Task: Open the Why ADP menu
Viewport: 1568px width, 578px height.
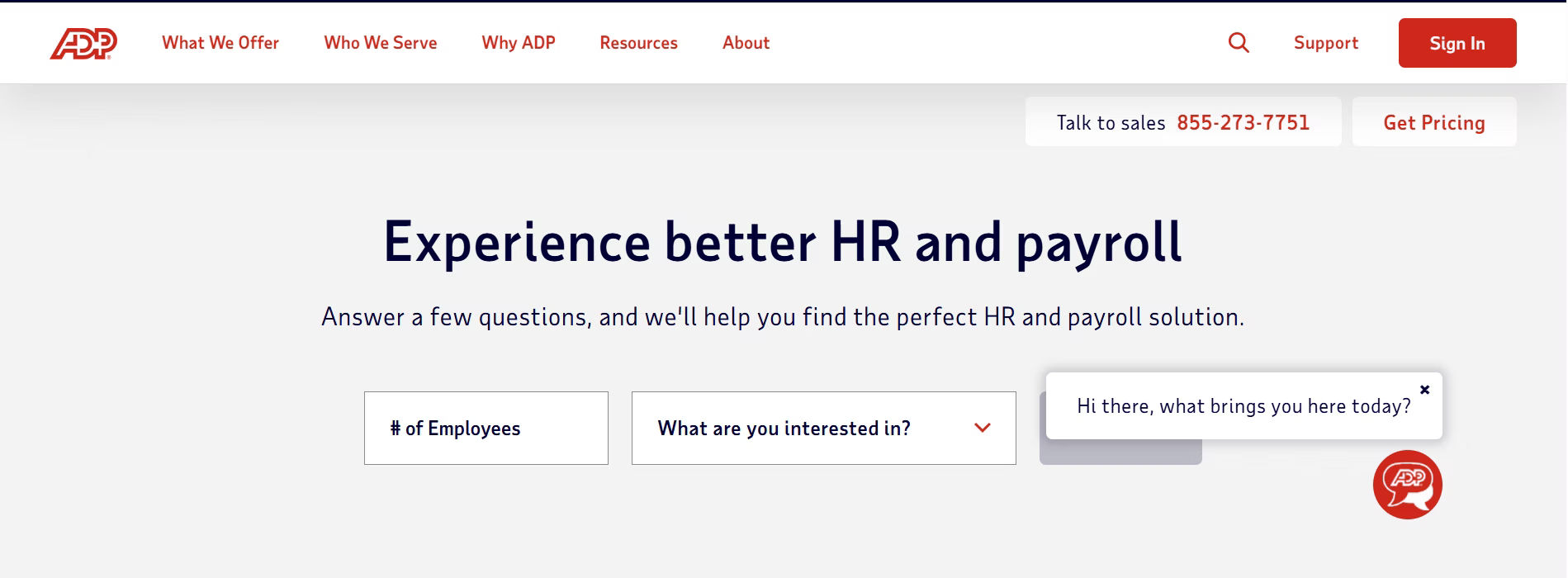Action: pos(519,43)
